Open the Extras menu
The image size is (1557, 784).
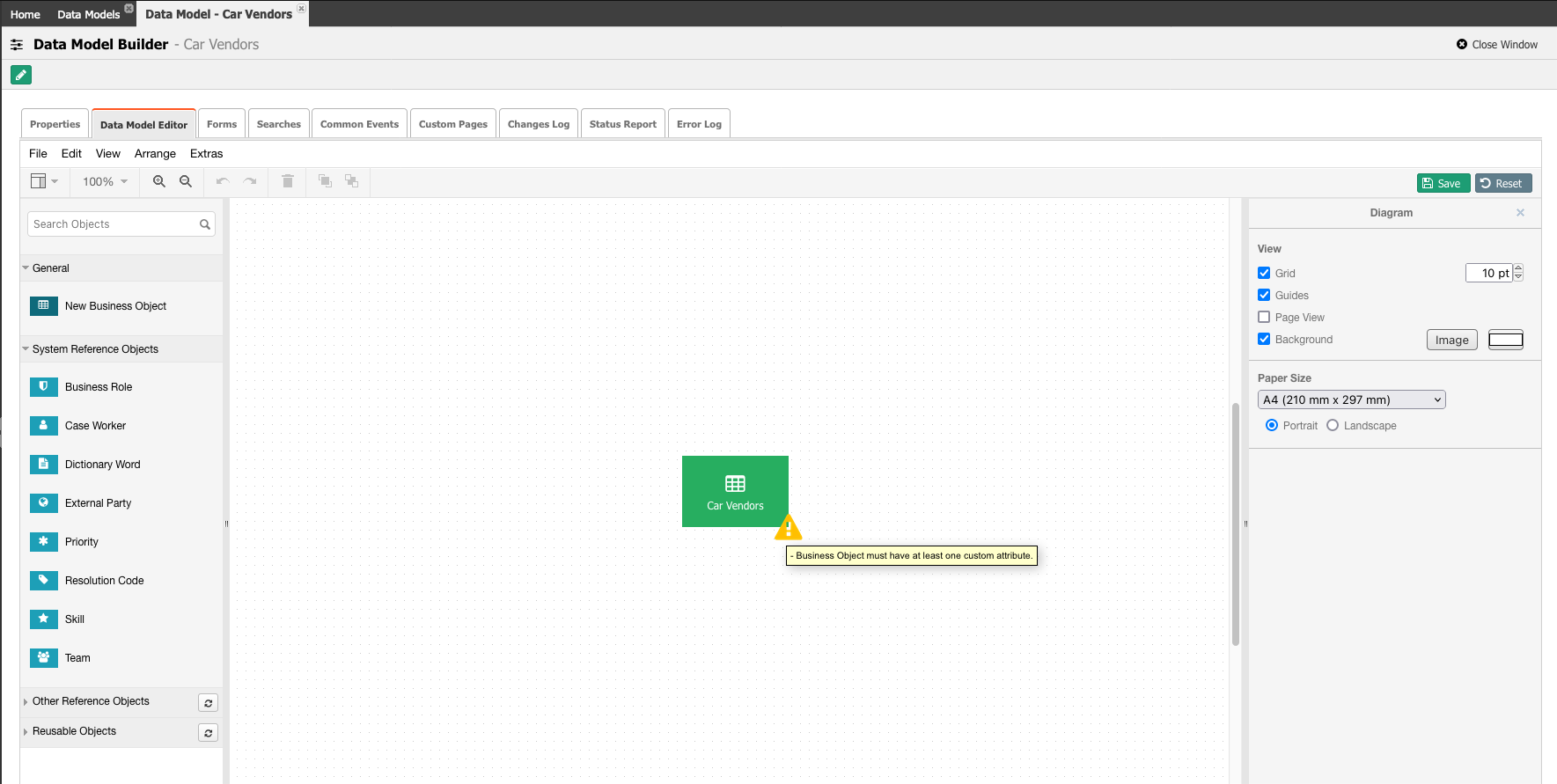(x=206, y=153)
